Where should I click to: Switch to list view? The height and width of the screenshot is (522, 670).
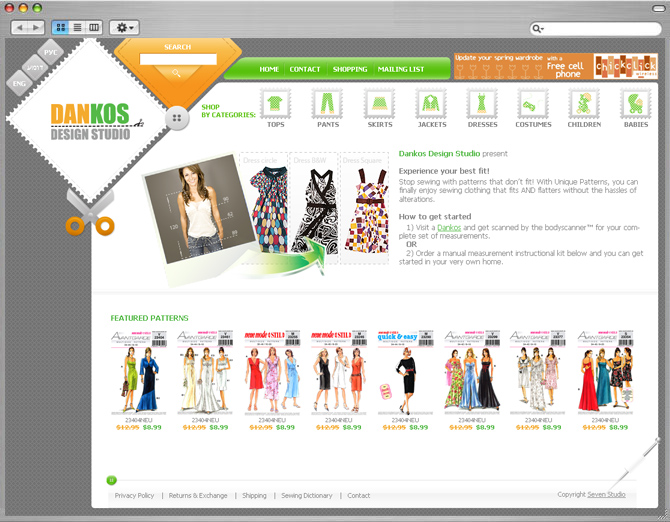click(77, 28)
